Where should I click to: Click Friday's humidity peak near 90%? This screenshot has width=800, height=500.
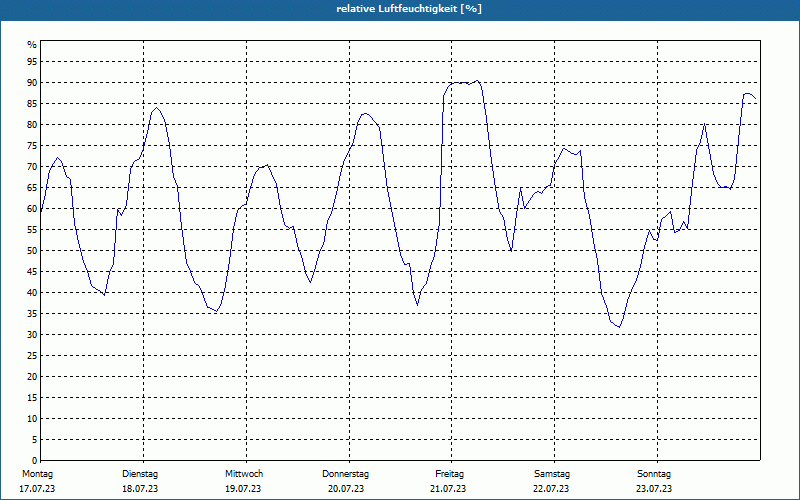tap(477, 80)
